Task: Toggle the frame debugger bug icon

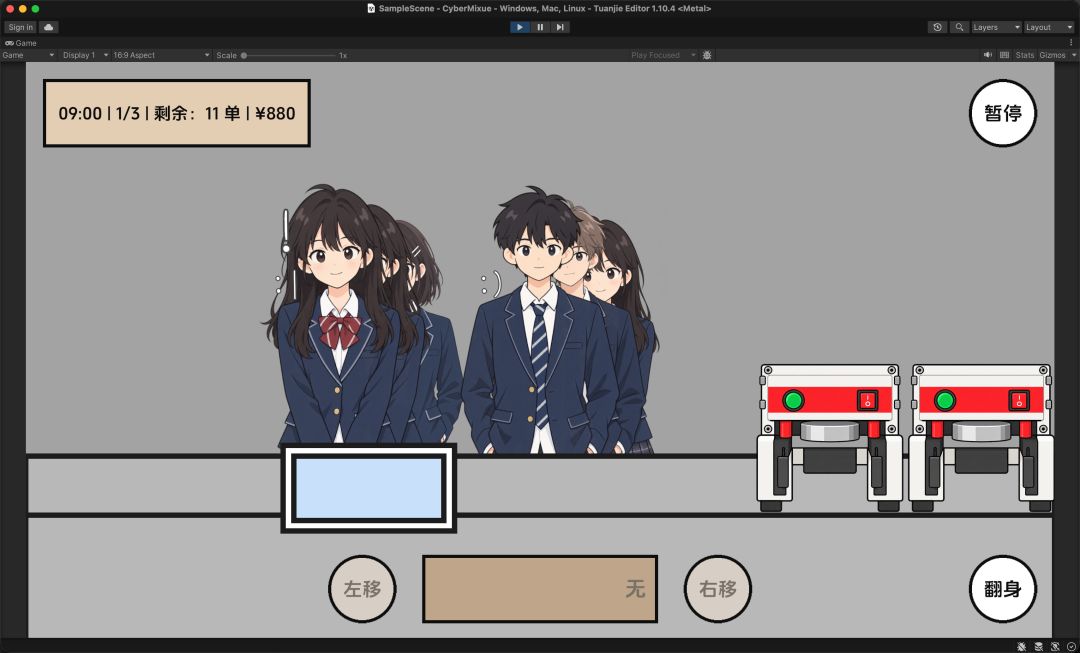Action: pos(707,55)
